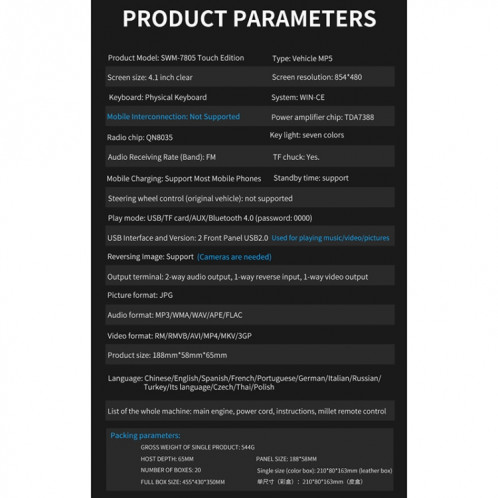The image size is (498, 498).
Task: Click blue Cameras are needed note
Action: click(x=234, y=257)
